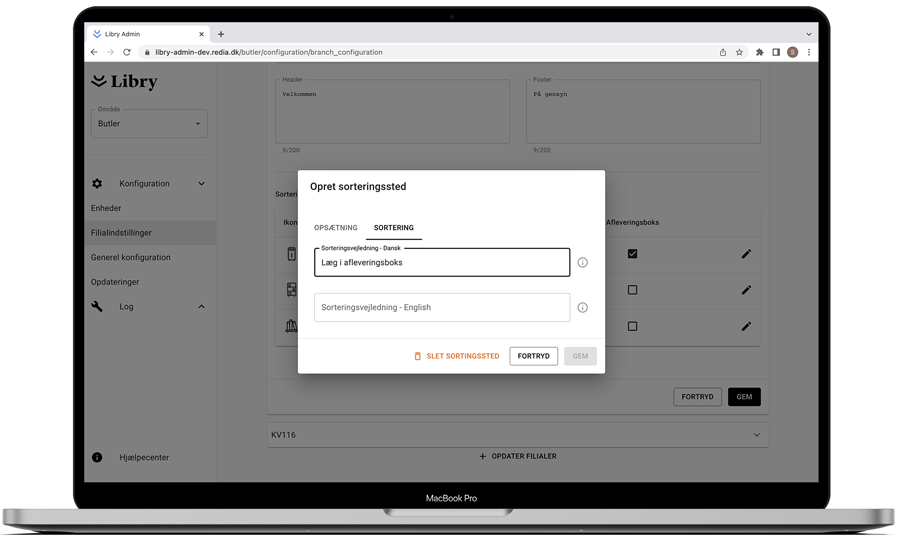Uncheck the checked Afleveringsboks checkbox
This screenshot has width=900, height=541.
point(632,254)
